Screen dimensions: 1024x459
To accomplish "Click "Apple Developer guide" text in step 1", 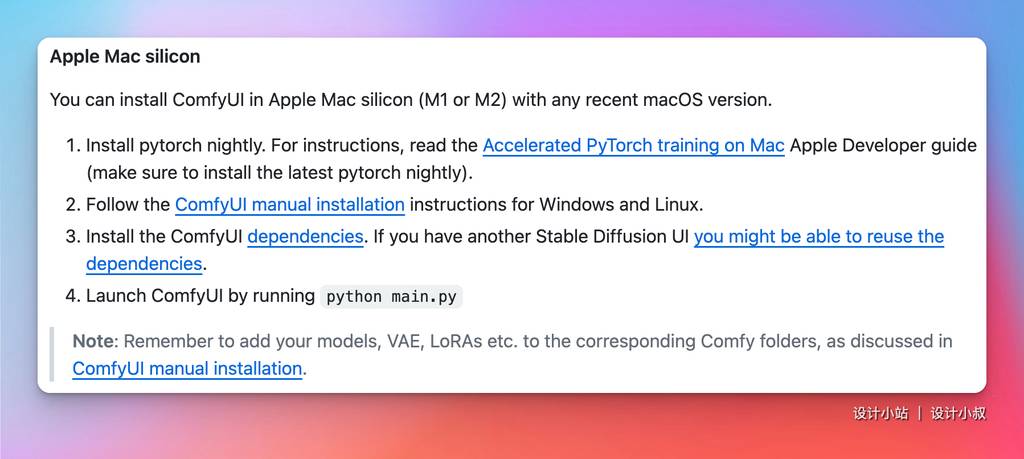I will coord(882,145).
